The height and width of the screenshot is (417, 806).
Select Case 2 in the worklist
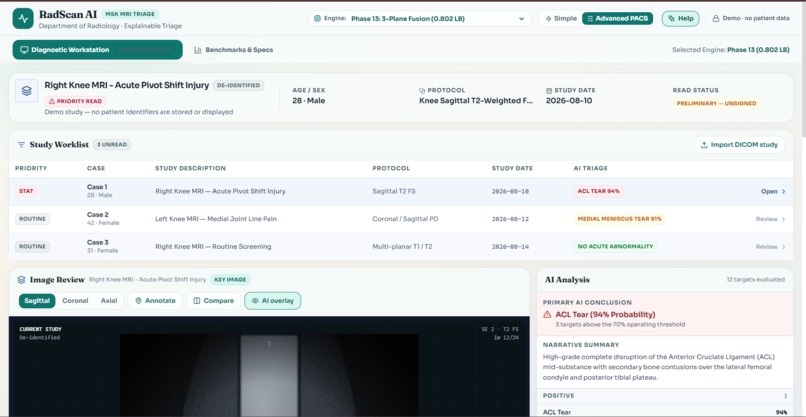401,219
